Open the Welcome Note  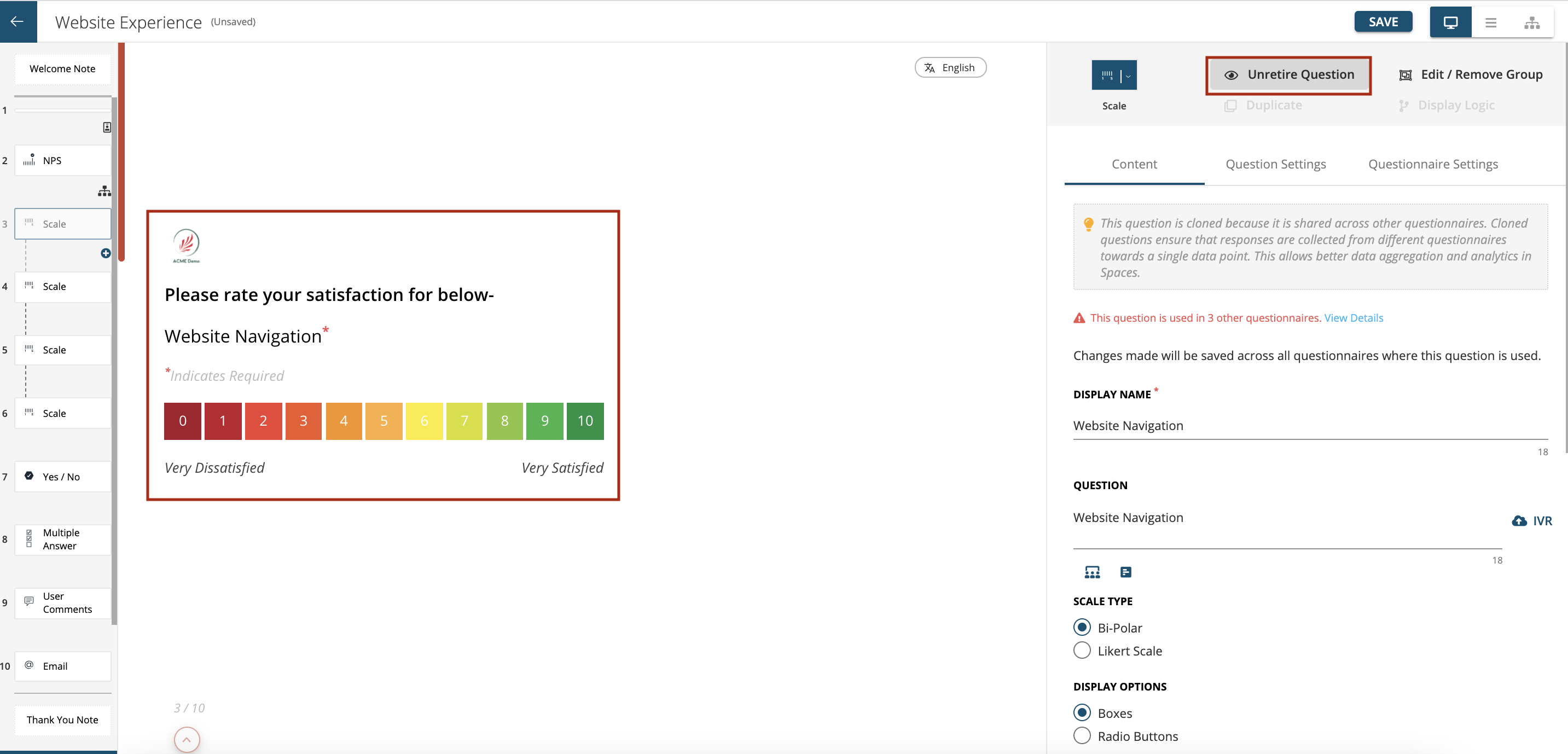click(63, 69)
